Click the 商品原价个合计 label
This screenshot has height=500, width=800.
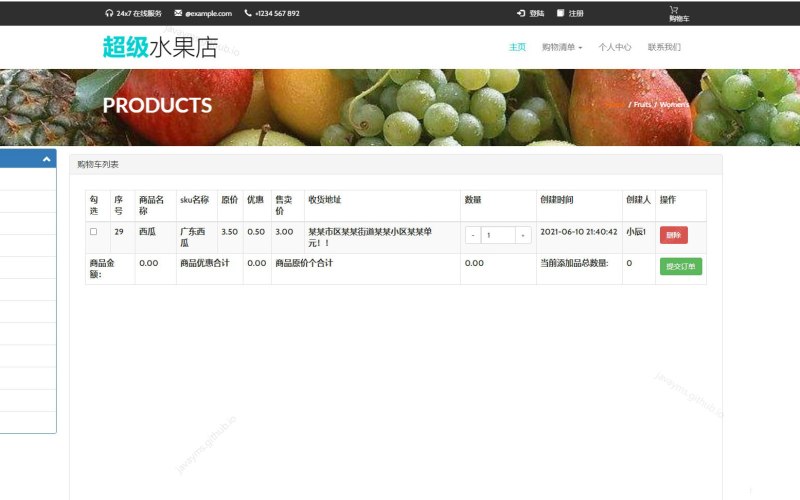tap(304, 263)
